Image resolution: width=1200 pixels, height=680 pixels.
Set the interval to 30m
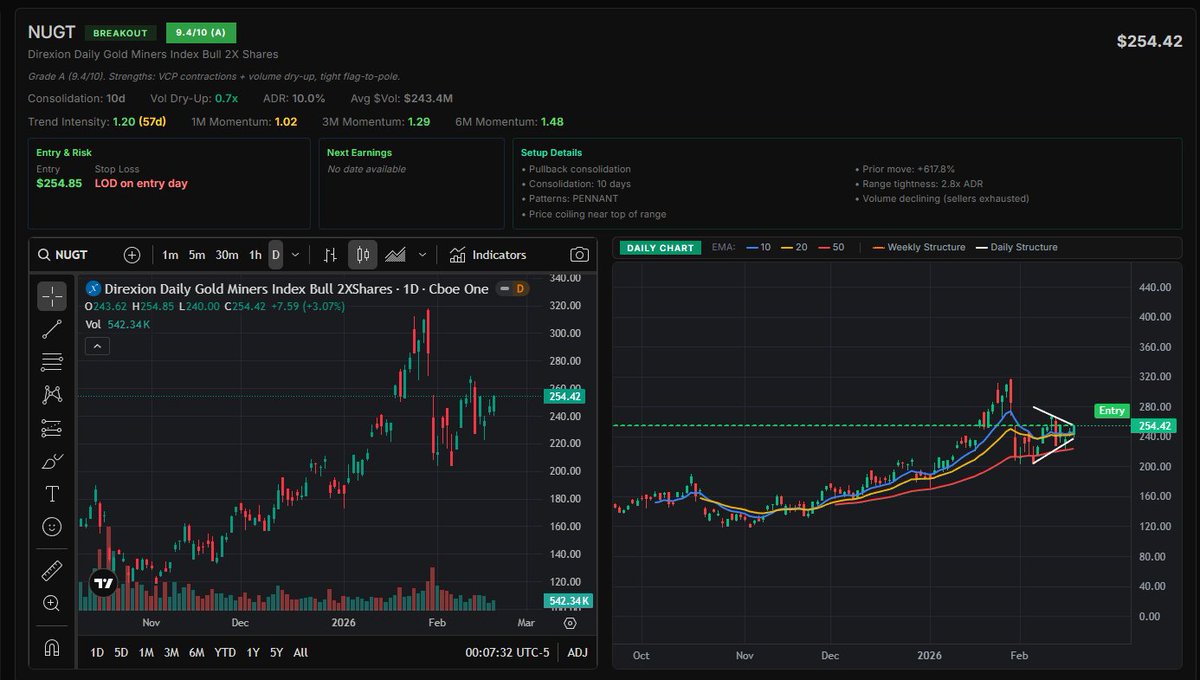[227, 255]
